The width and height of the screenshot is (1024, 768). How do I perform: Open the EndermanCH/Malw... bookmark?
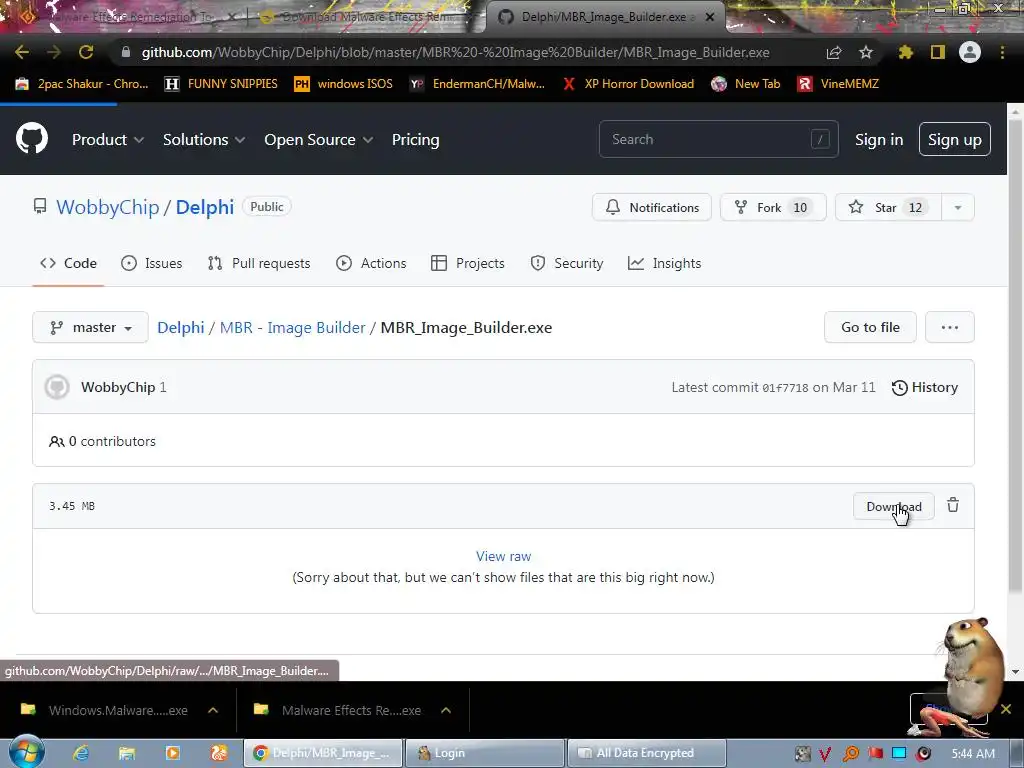point(477,84)
